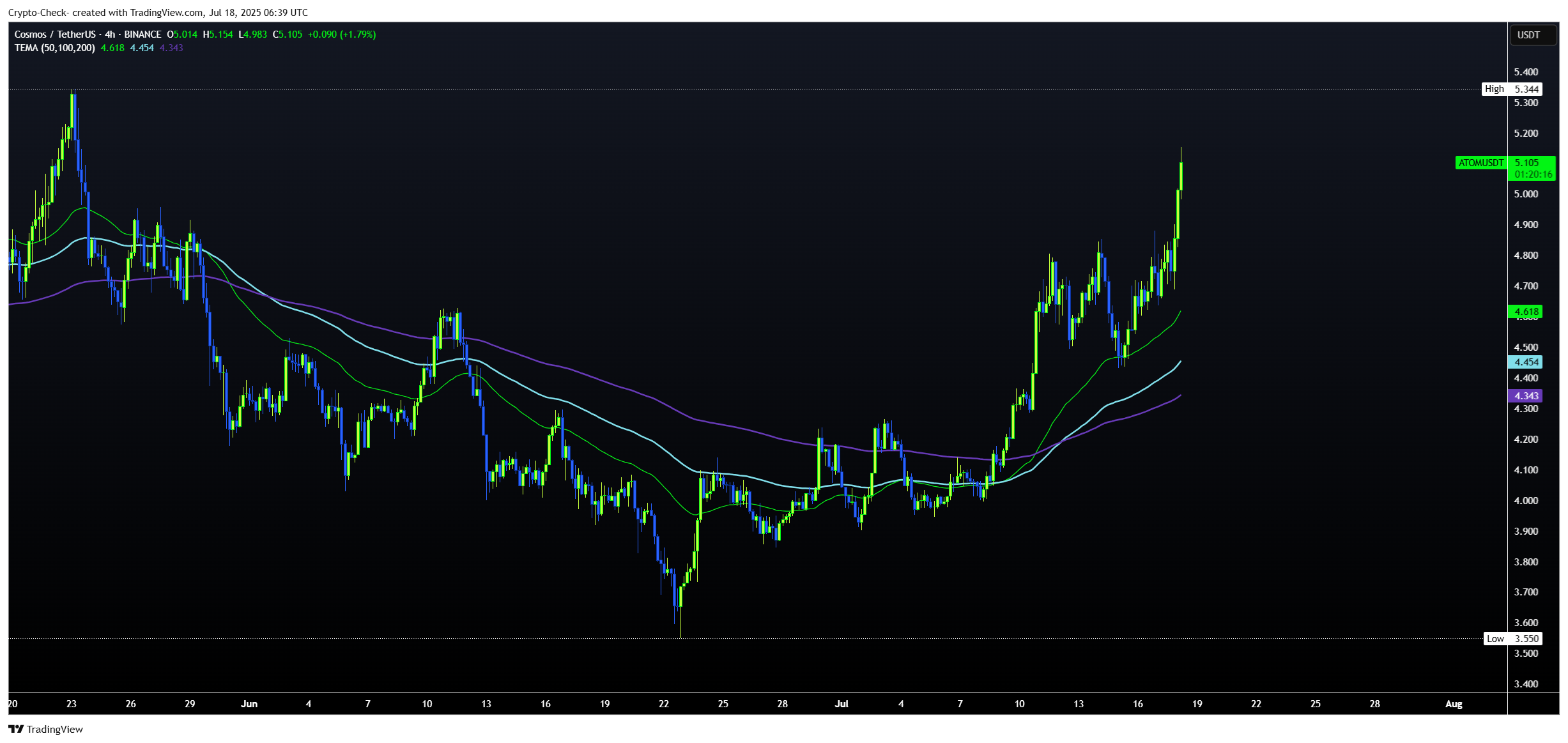Click the 20 date label on time axis
The height and width of the screenshot is (743, 1568).
click(13, 703)
